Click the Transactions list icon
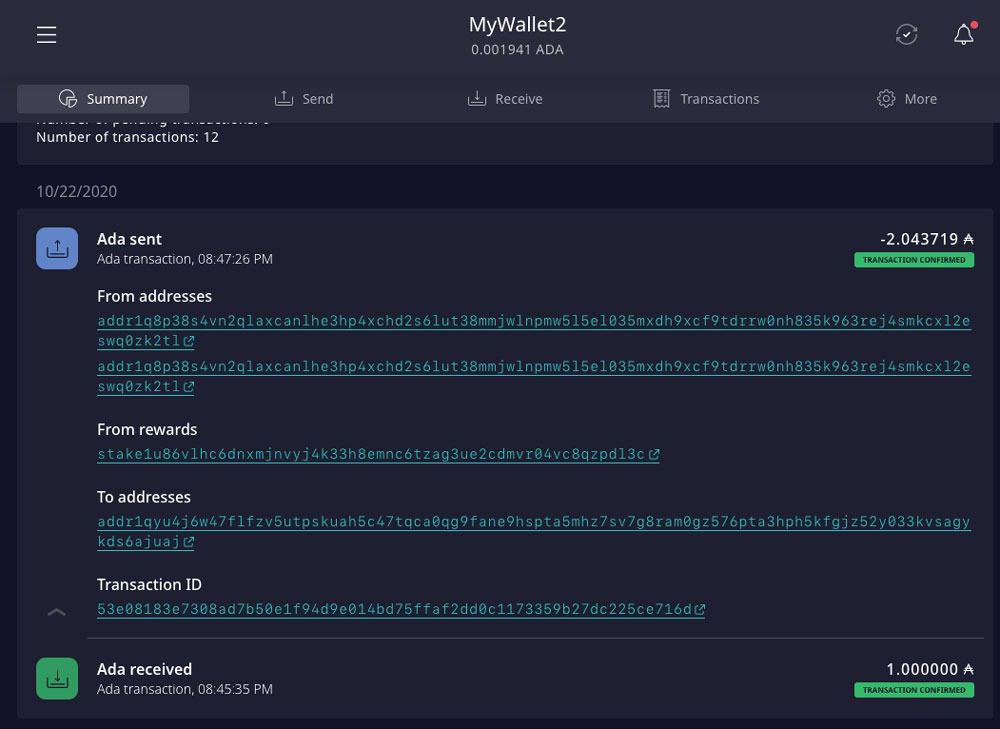Image resolution: width=1000 pixels, height=729 pixels. point(661,98)
